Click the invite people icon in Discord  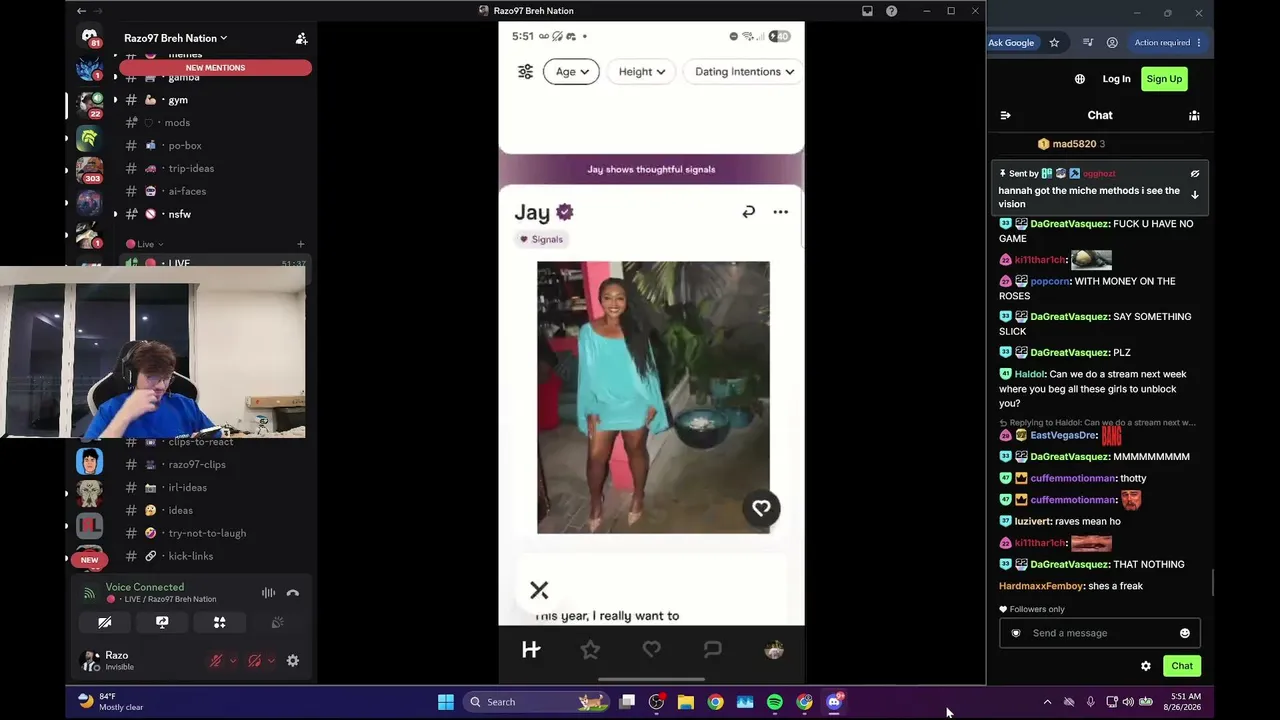tap(301, 38)
